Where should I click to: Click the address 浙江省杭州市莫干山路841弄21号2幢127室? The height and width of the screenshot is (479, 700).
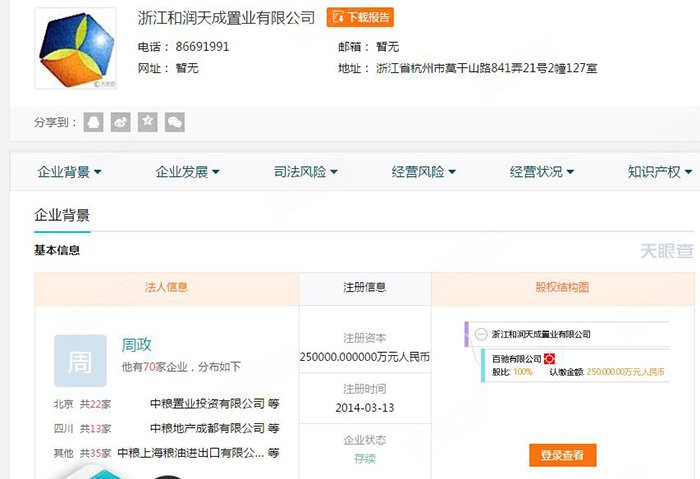pos(487,68)
